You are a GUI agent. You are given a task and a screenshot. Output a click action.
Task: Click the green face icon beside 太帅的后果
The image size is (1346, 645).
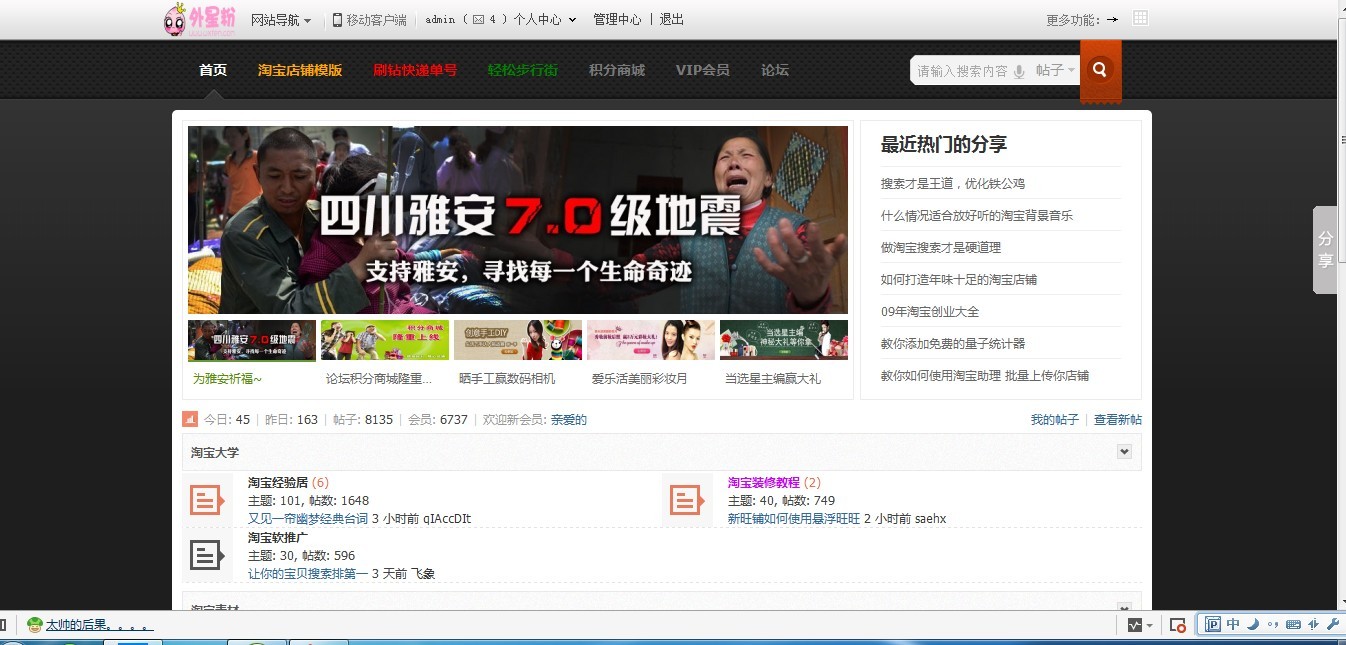(x=35, y=625)
